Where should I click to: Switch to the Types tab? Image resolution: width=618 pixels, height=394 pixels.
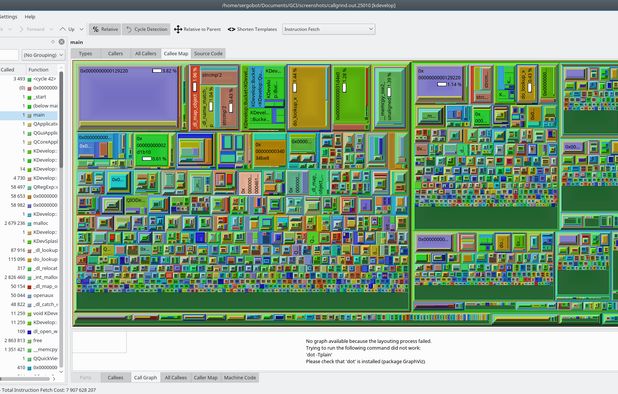86,54
